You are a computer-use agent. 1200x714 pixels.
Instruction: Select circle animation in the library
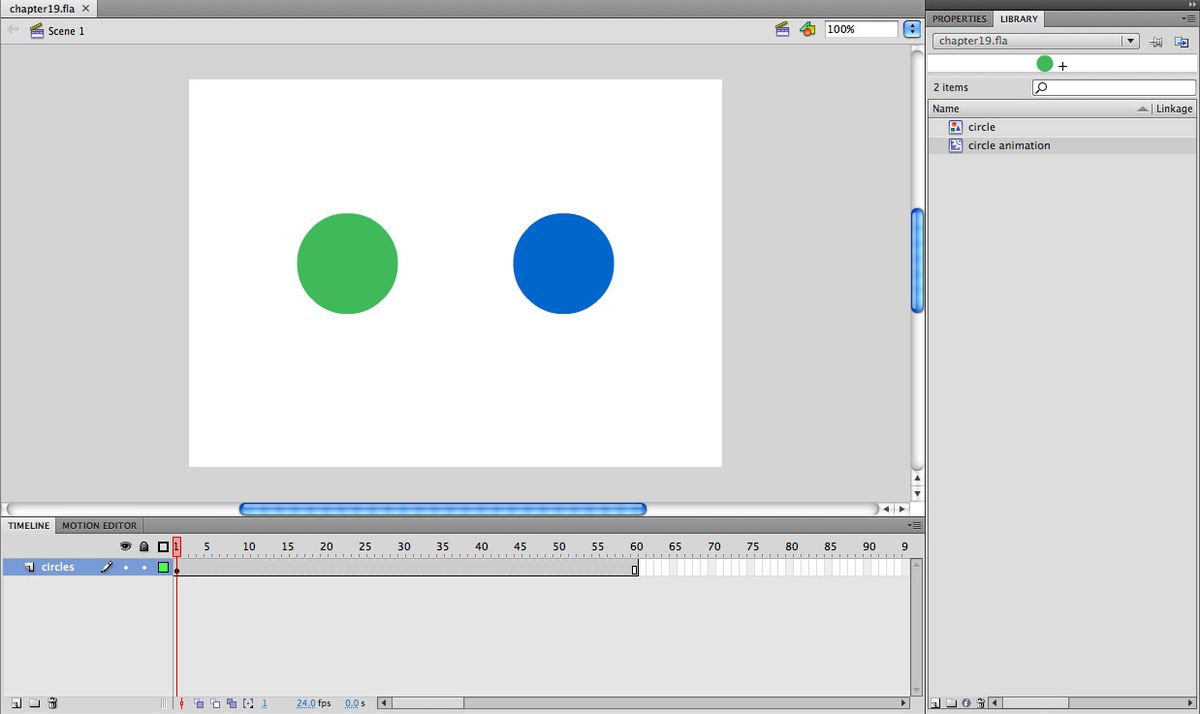pyautogui.click(x=1009, y=146)
